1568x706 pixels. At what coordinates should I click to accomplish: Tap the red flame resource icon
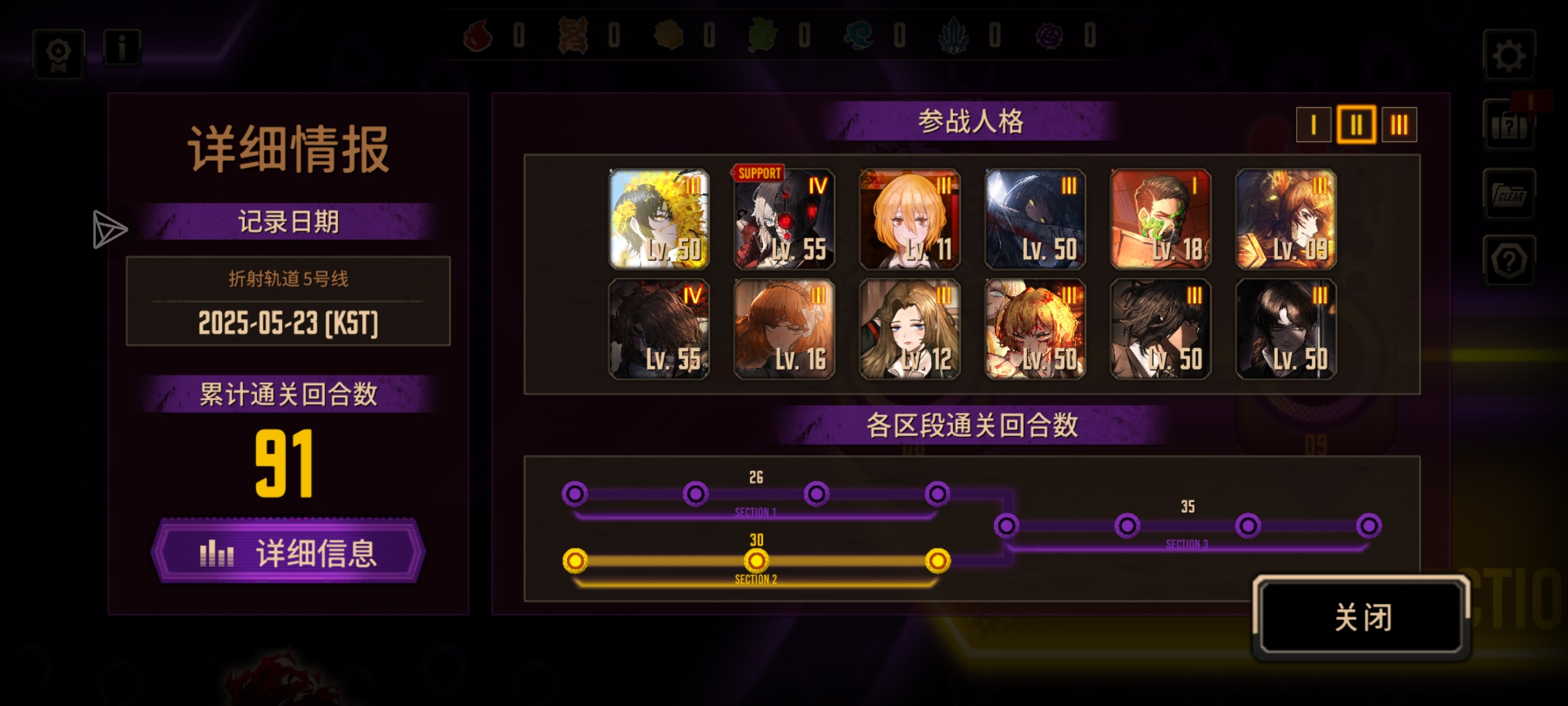(478, 35)
